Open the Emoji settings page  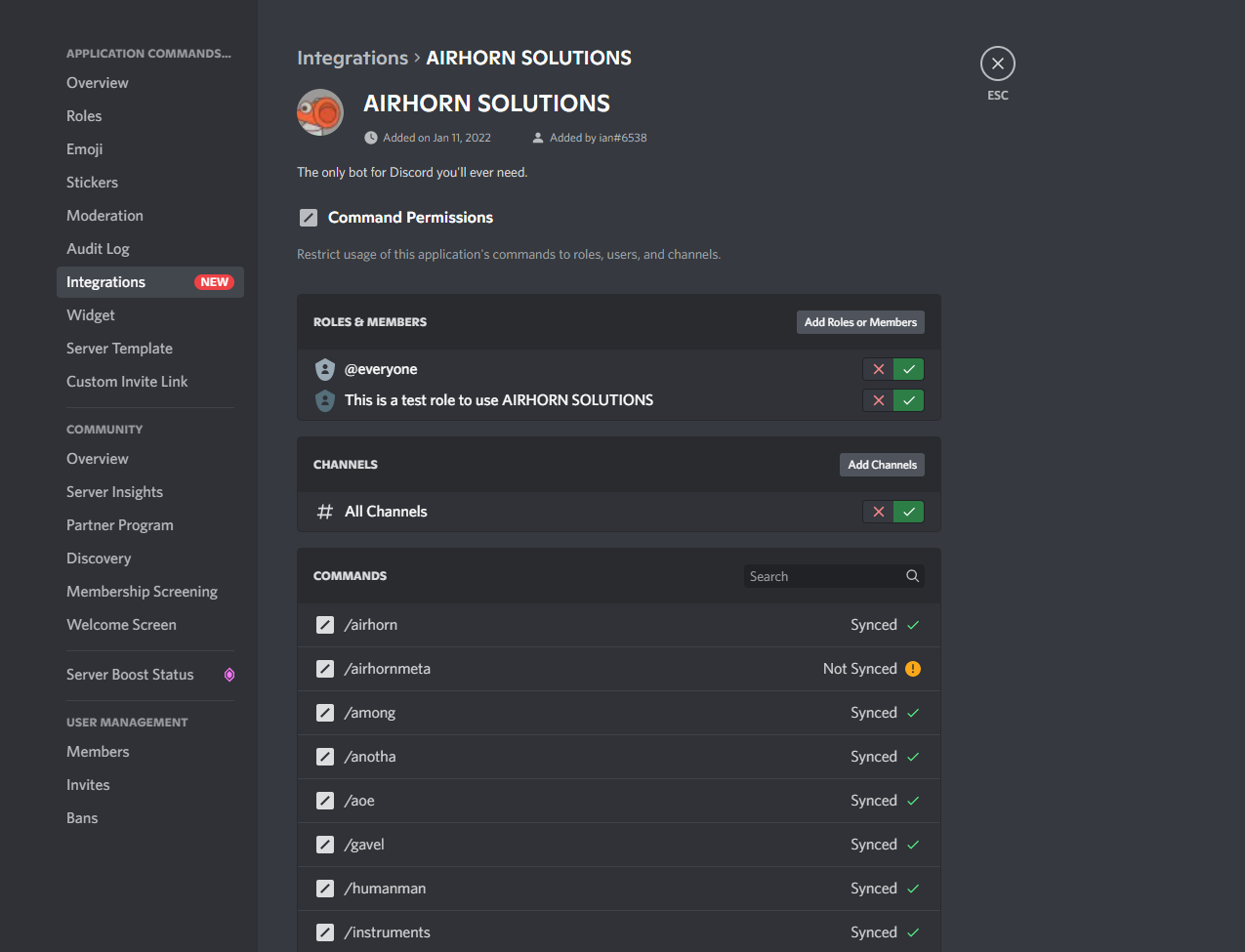[x=150, y=149]
